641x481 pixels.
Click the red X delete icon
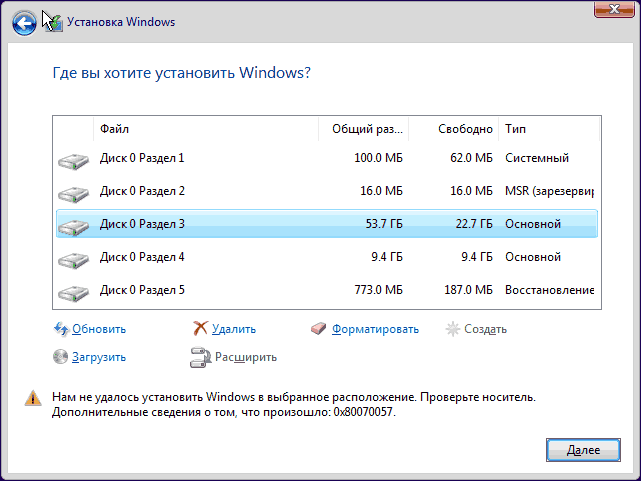click(x=200, y=329)
